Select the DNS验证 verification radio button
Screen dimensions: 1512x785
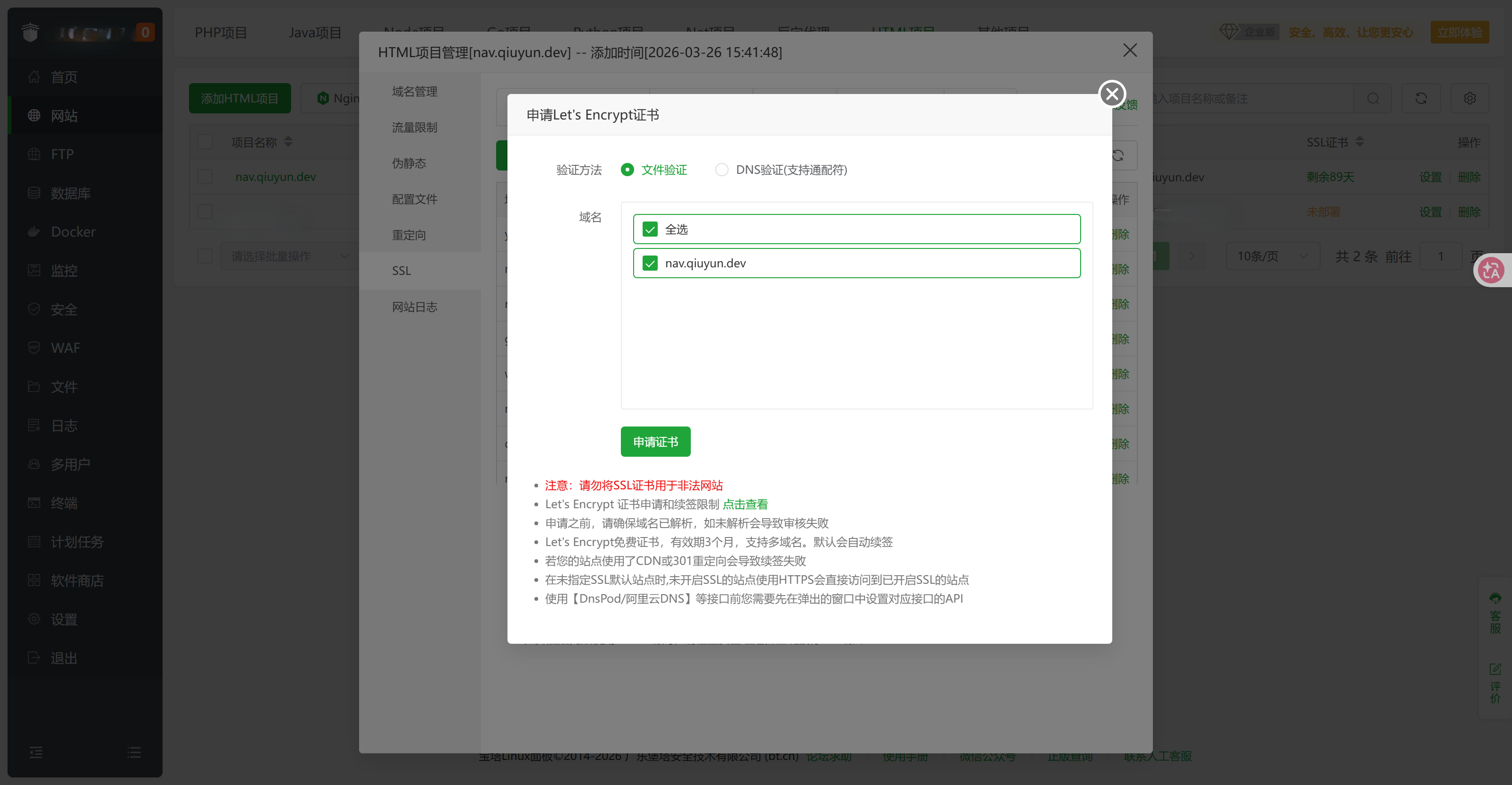point(722,170)
